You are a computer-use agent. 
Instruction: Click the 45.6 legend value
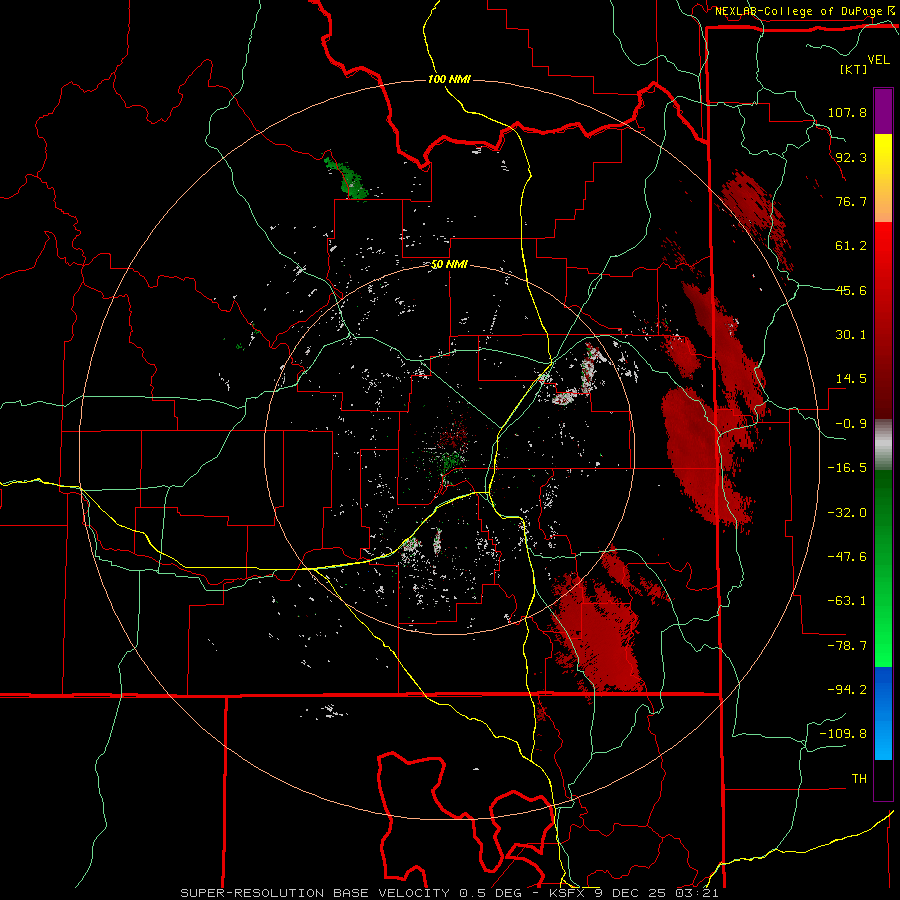[851, 290]
